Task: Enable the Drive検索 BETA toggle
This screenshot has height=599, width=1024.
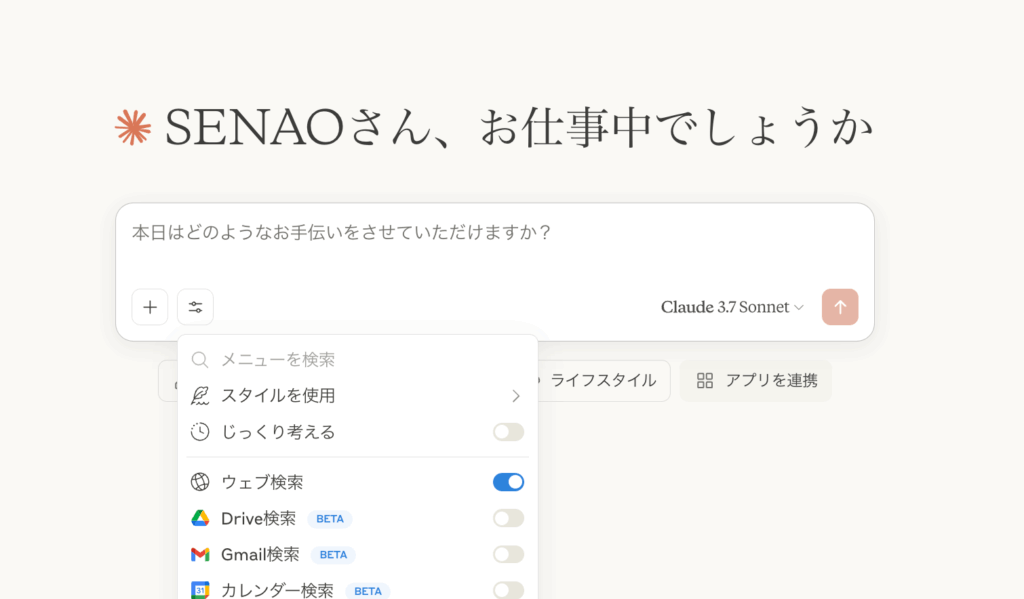Action: pos(508,518)
